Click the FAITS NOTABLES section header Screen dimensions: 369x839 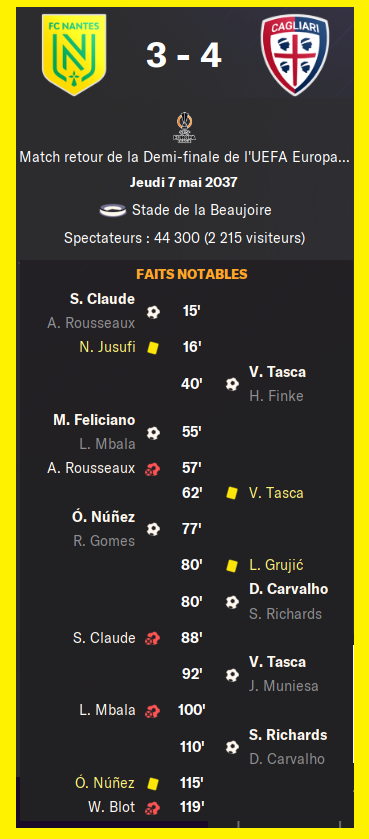(x=191, y=274)
